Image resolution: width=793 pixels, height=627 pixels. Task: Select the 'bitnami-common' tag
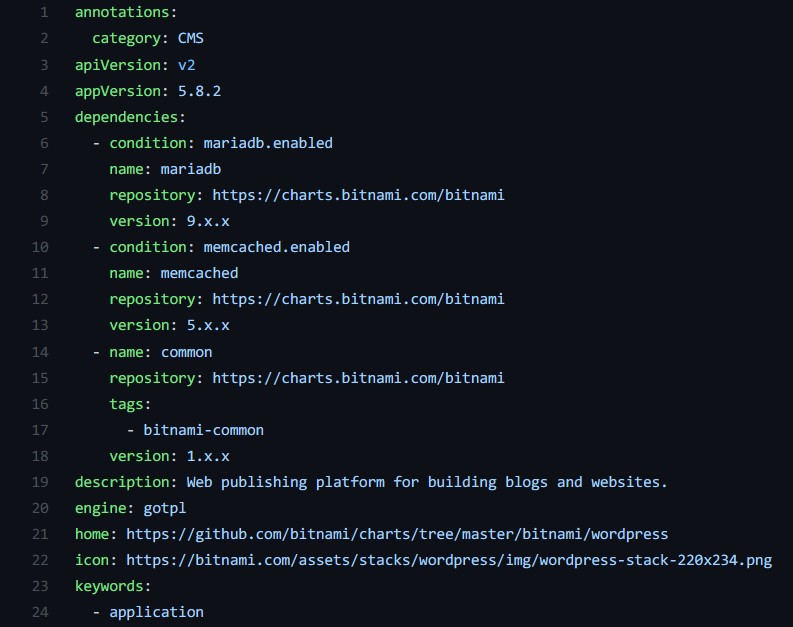203,430
